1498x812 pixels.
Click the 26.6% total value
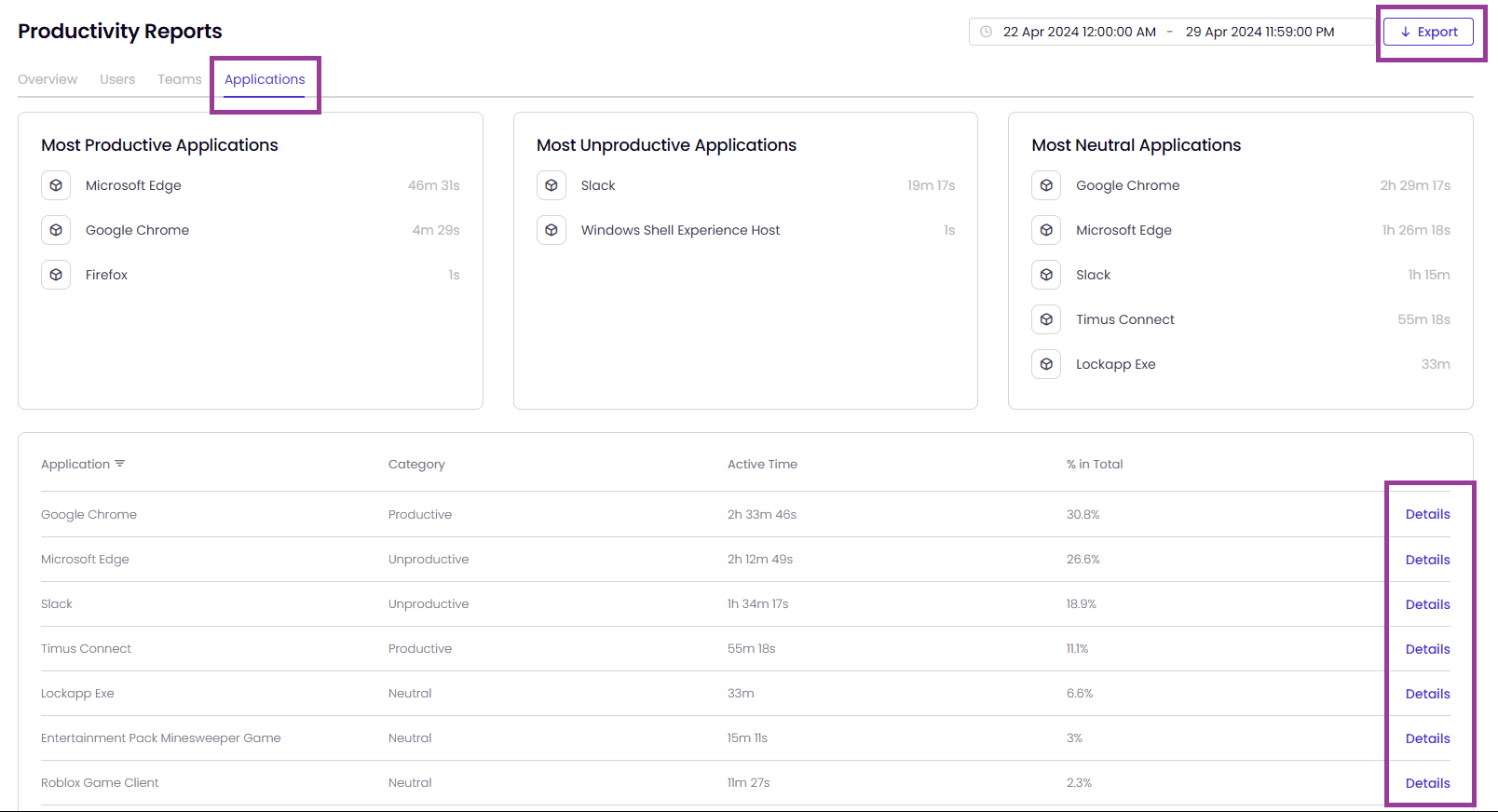pos(1083,559)
